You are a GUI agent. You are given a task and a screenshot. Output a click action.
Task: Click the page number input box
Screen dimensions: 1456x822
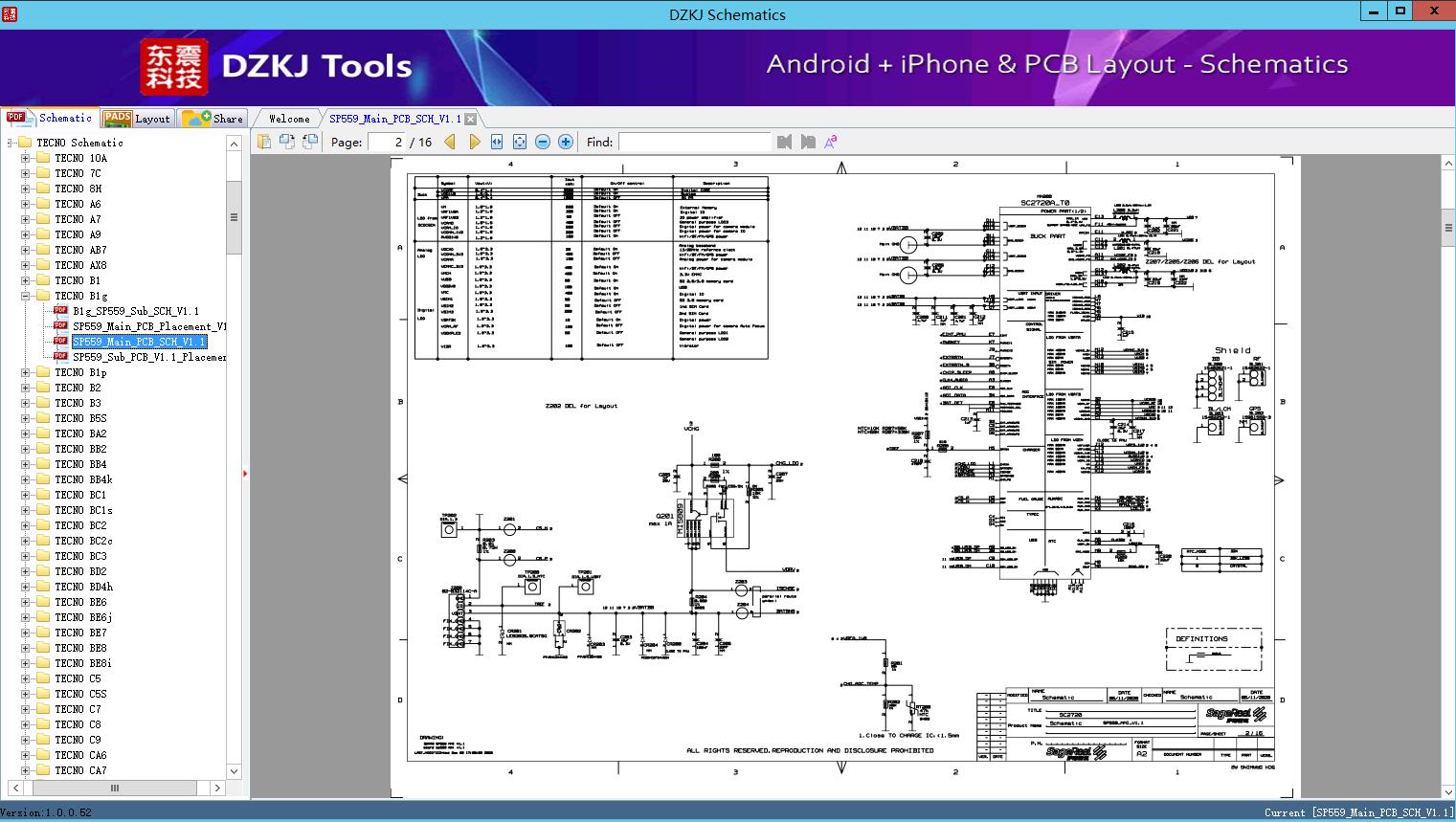pyautogui.click(x=387, y=142)
